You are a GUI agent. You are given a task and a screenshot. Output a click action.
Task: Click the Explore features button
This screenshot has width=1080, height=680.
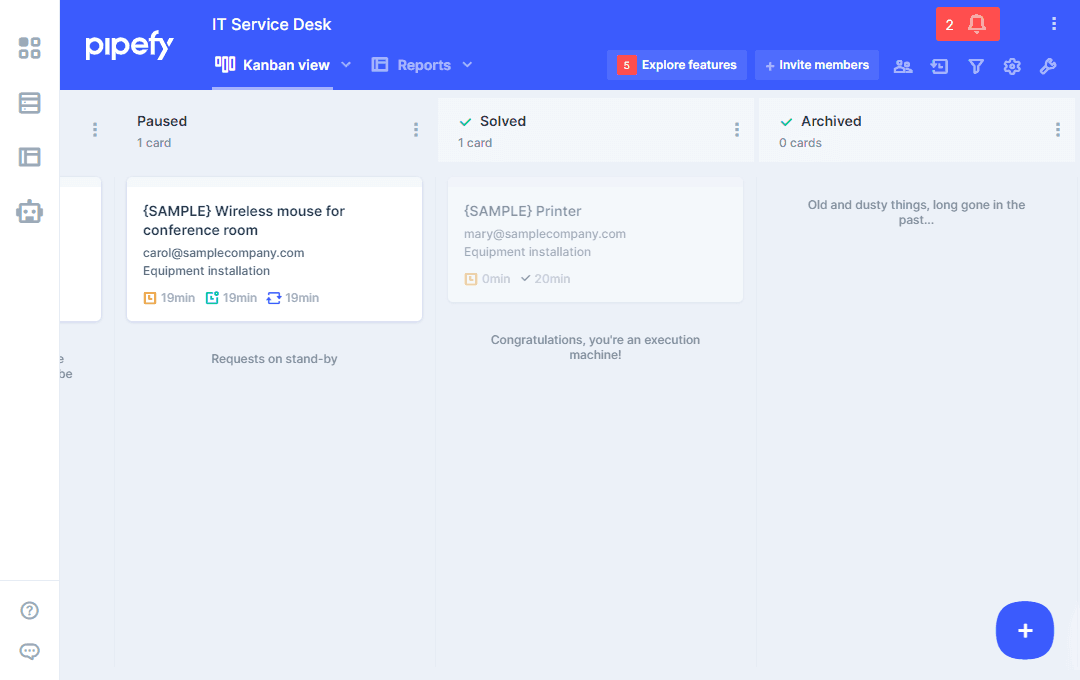tap(677, 65)
